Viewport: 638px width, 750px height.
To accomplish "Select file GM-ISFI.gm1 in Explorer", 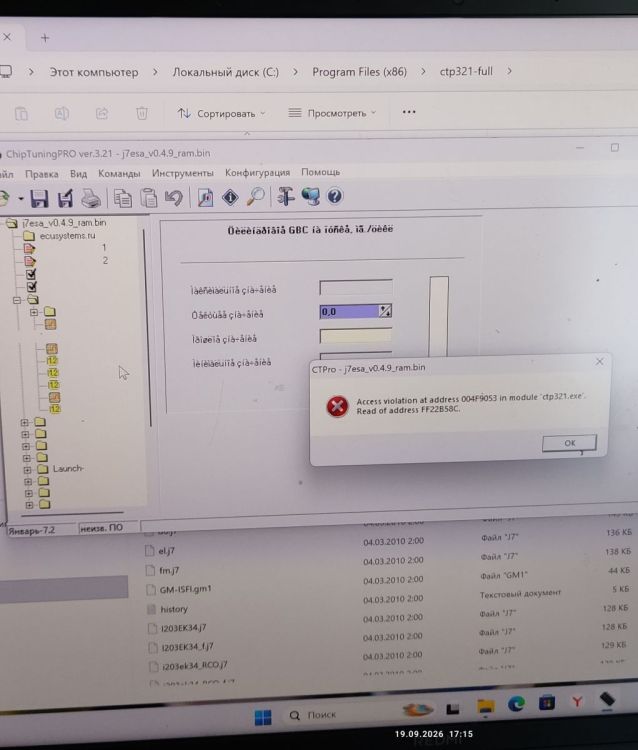I will click(185, 589).
